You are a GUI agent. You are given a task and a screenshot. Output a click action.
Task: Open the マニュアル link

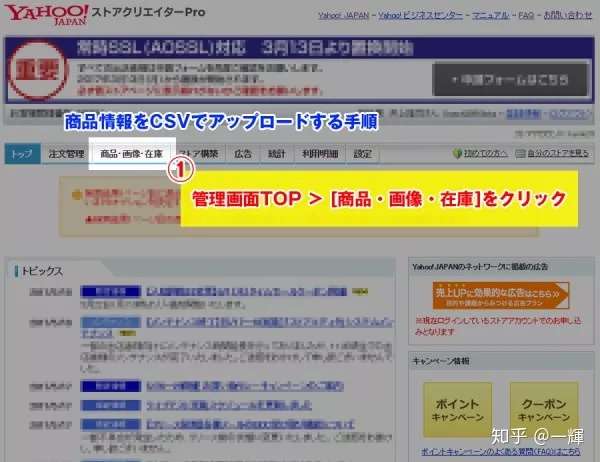490,15
